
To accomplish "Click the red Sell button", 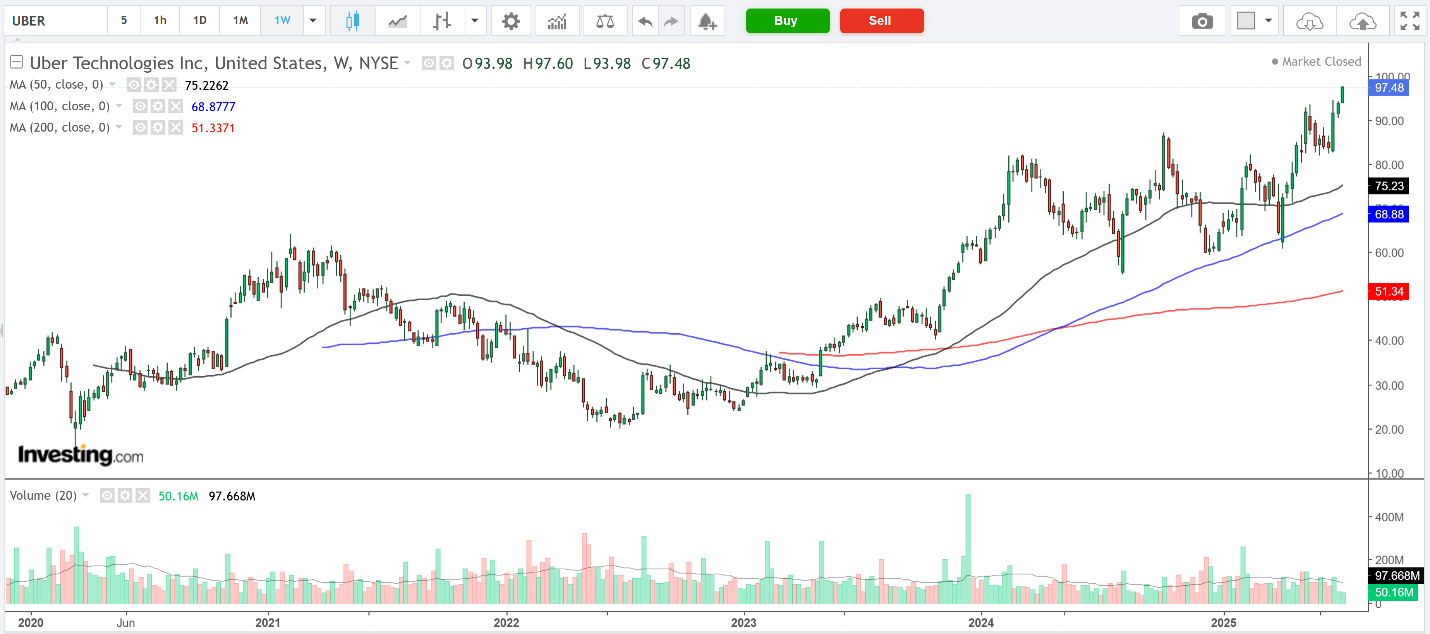I will (882, 21).
